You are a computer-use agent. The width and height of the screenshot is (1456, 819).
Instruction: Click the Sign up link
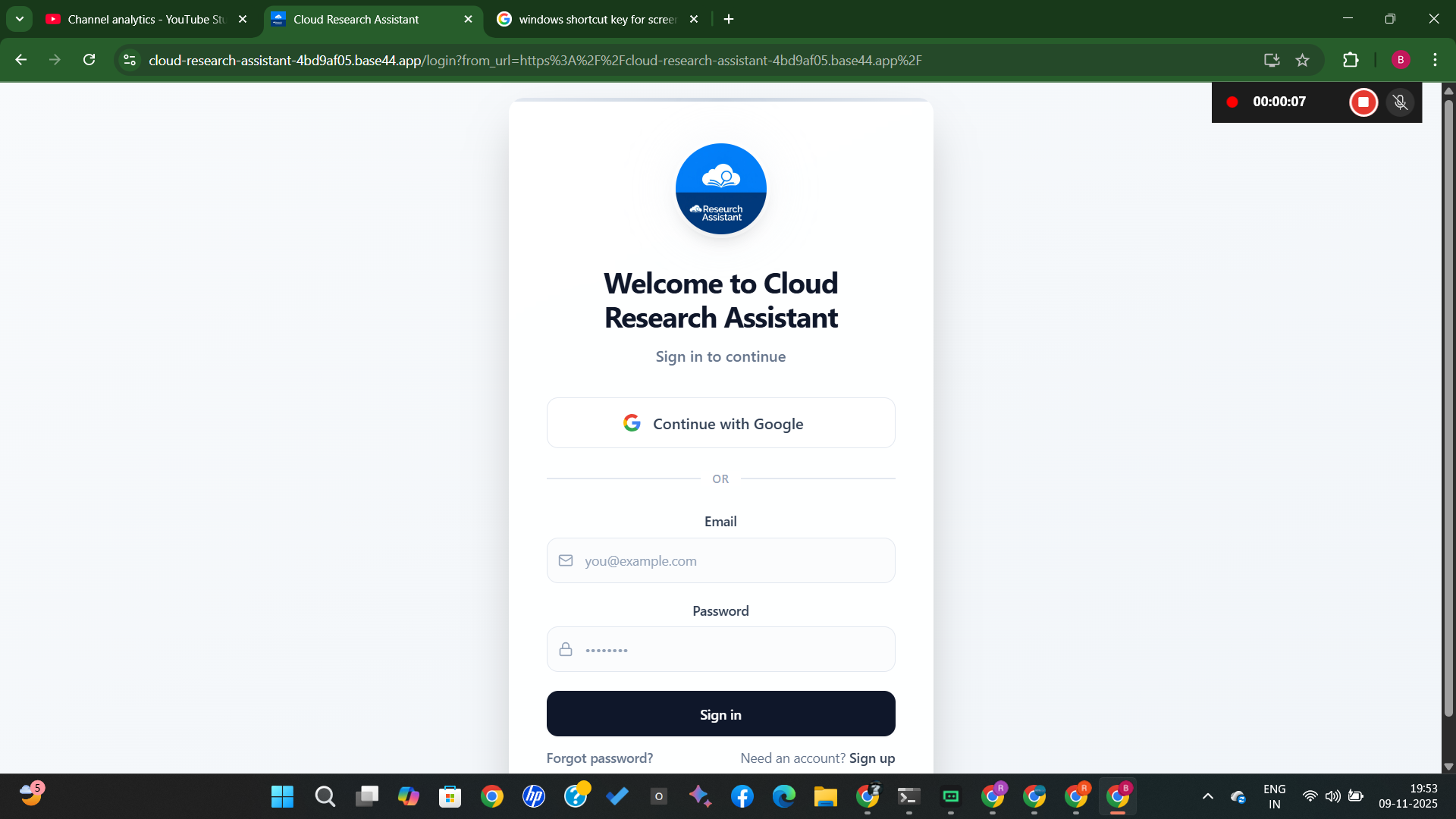click(x=872, y=758)
